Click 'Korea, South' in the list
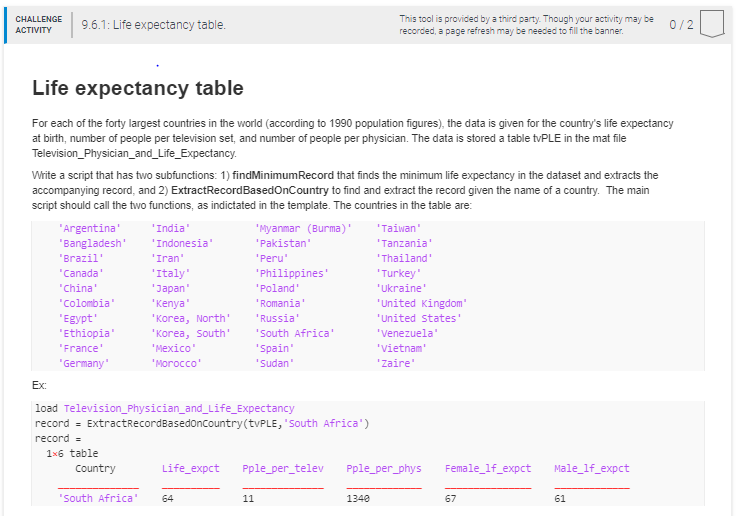This screenshot has height=516, width=738. (191, 333)
